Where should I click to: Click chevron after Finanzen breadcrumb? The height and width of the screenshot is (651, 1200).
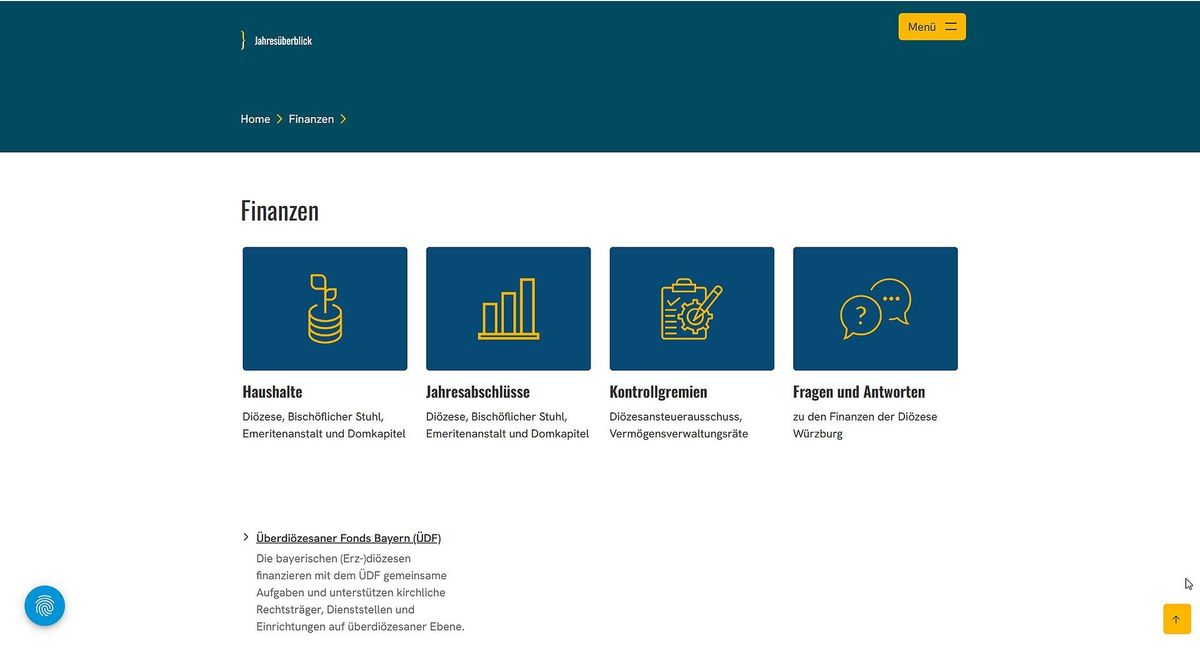(x=343, y=119)
